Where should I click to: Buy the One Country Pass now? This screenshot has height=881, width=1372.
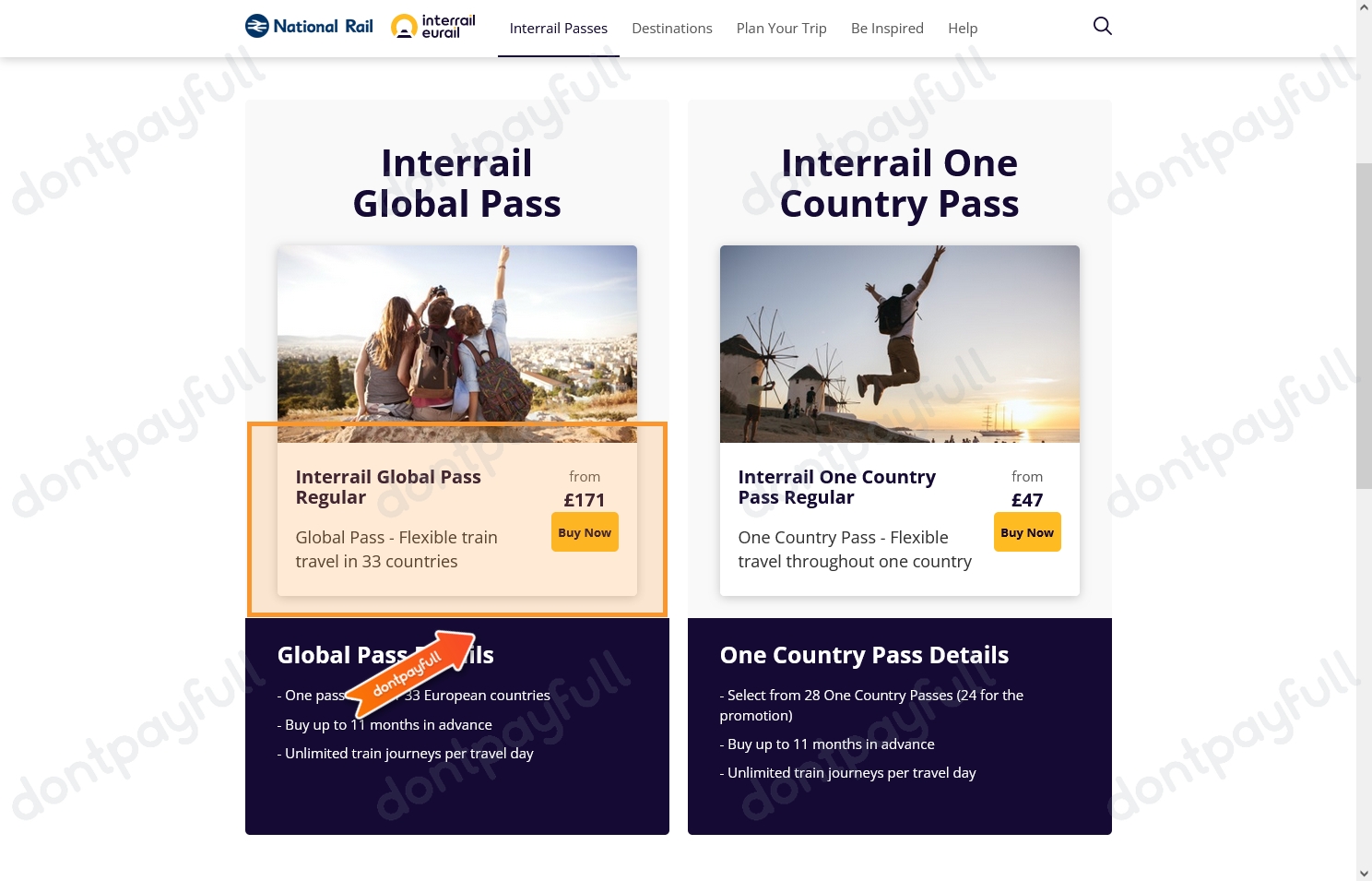click(1027, 532)
